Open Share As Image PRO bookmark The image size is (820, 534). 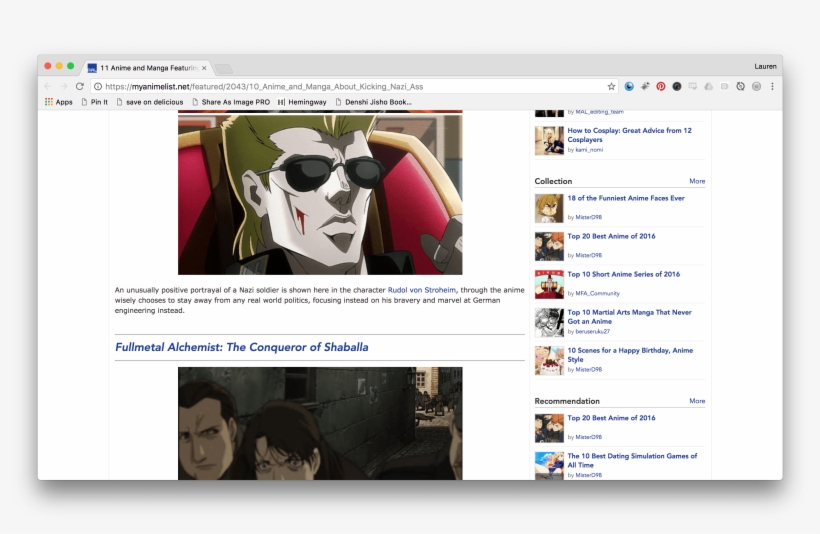[x=231, y=102]
